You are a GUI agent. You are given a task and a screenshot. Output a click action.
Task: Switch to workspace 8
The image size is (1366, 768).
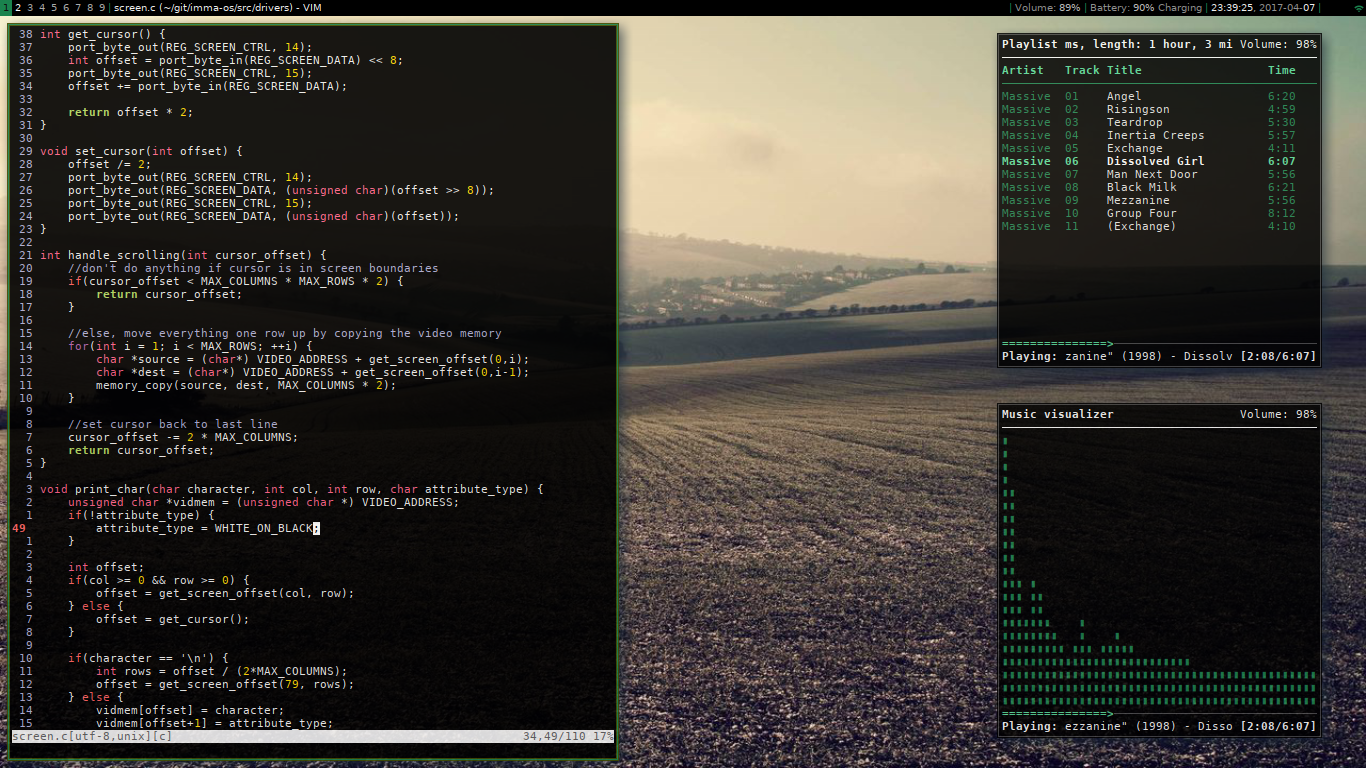click(x=89, y=7)
